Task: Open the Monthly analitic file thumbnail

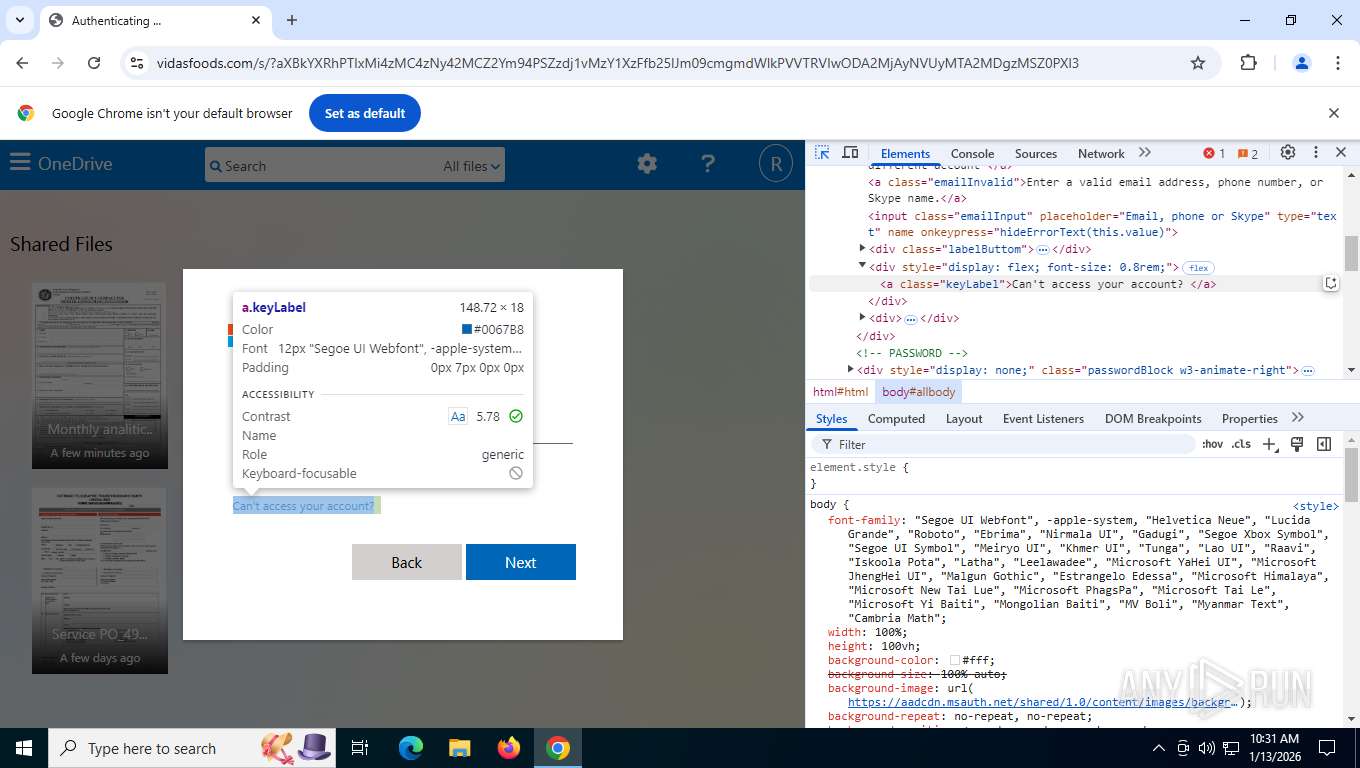Action: pos(100,375)
